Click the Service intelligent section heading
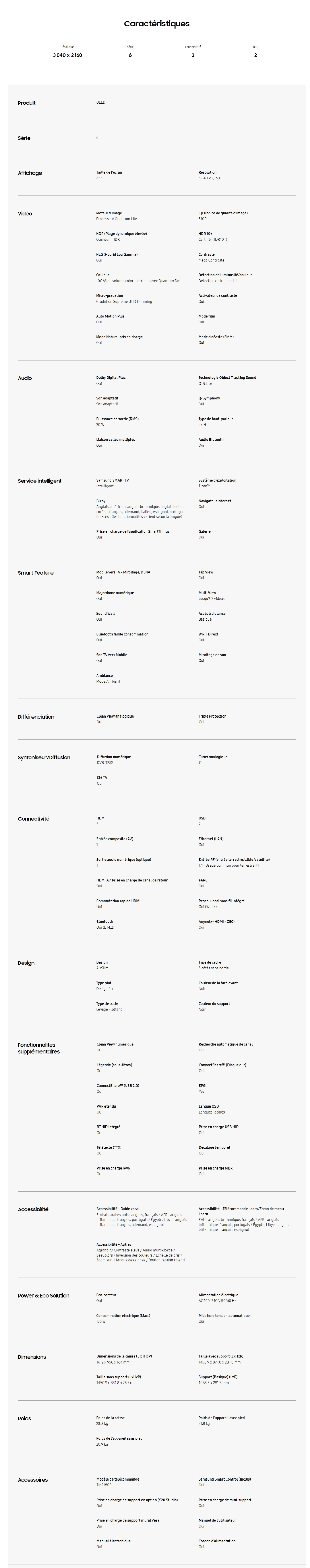Viewport: 310px width, 1568px height. point(39,481)
